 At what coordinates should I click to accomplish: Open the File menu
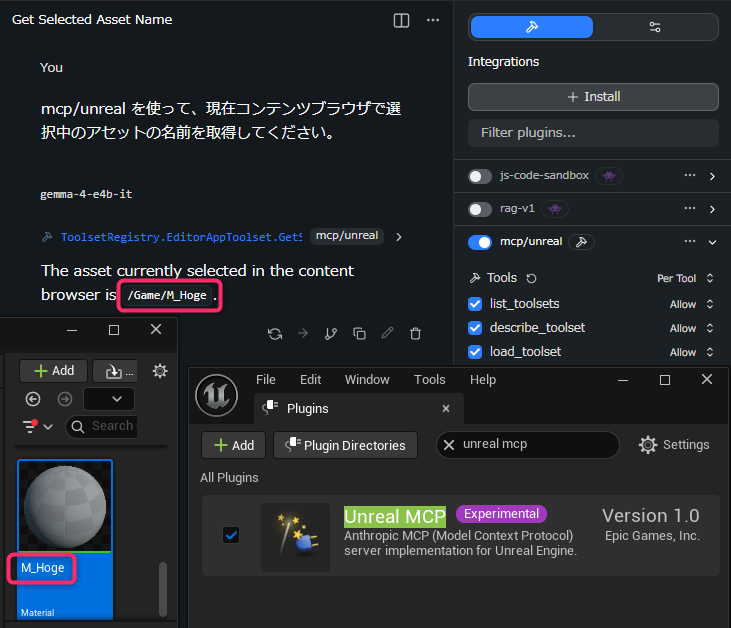tap(266, 380)
